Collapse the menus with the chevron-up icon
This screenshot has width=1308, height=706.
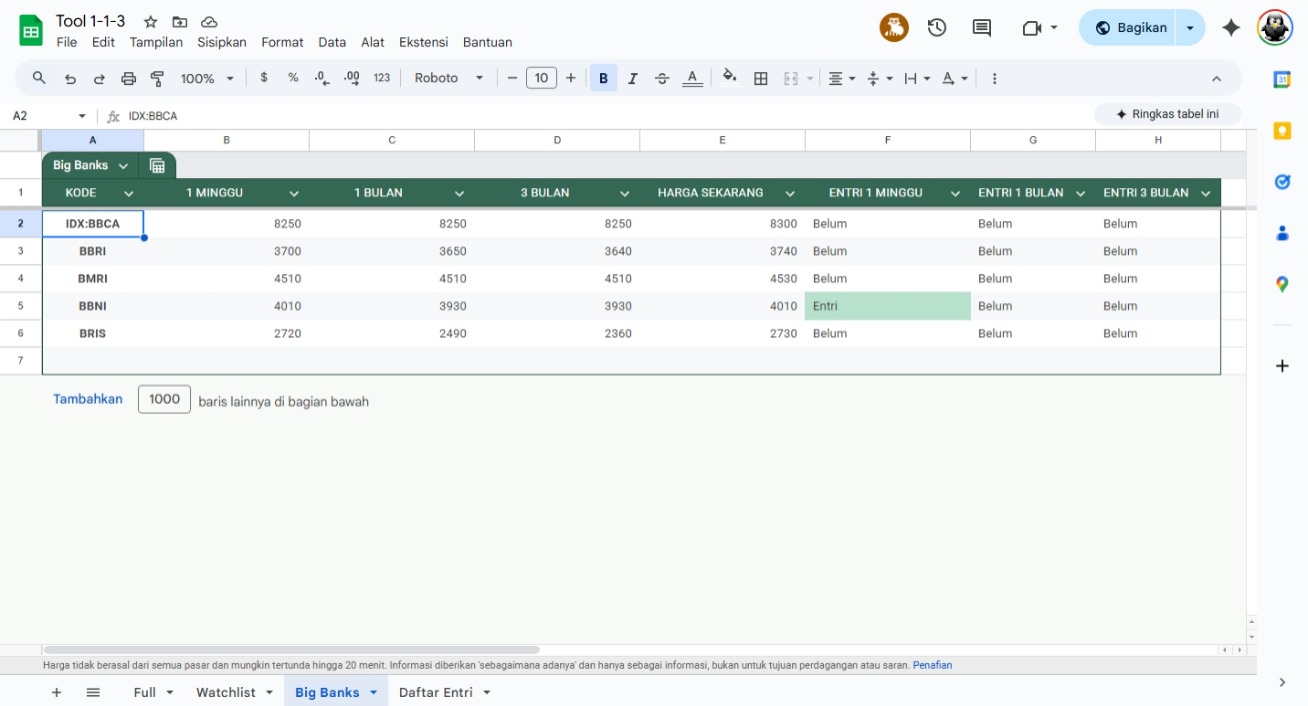pos(1216,78)
